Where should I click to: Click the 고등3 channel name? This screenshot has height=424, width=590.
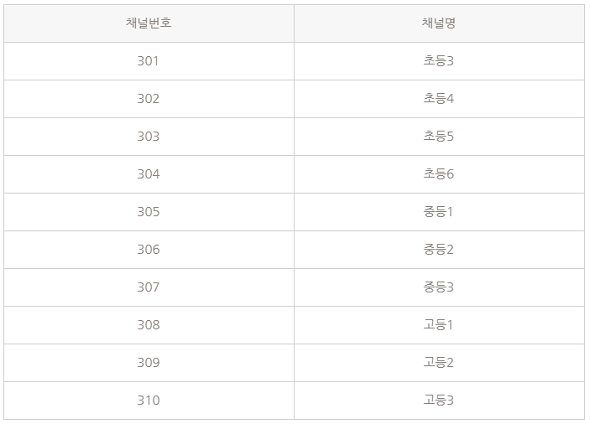(439, 400)
